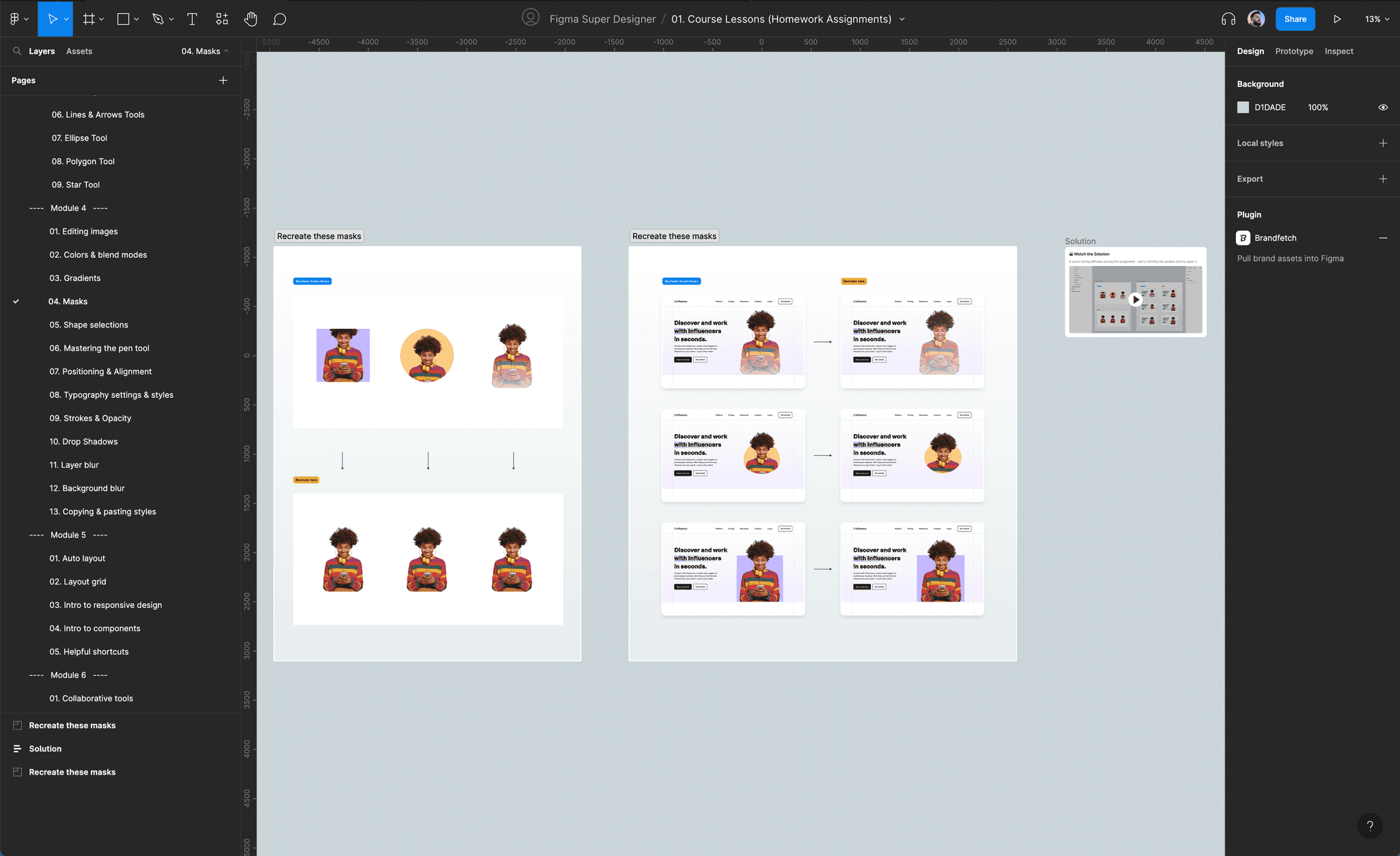
Task: Click the D1DADE background color swatch
Action: click(x=1243, y=107)
